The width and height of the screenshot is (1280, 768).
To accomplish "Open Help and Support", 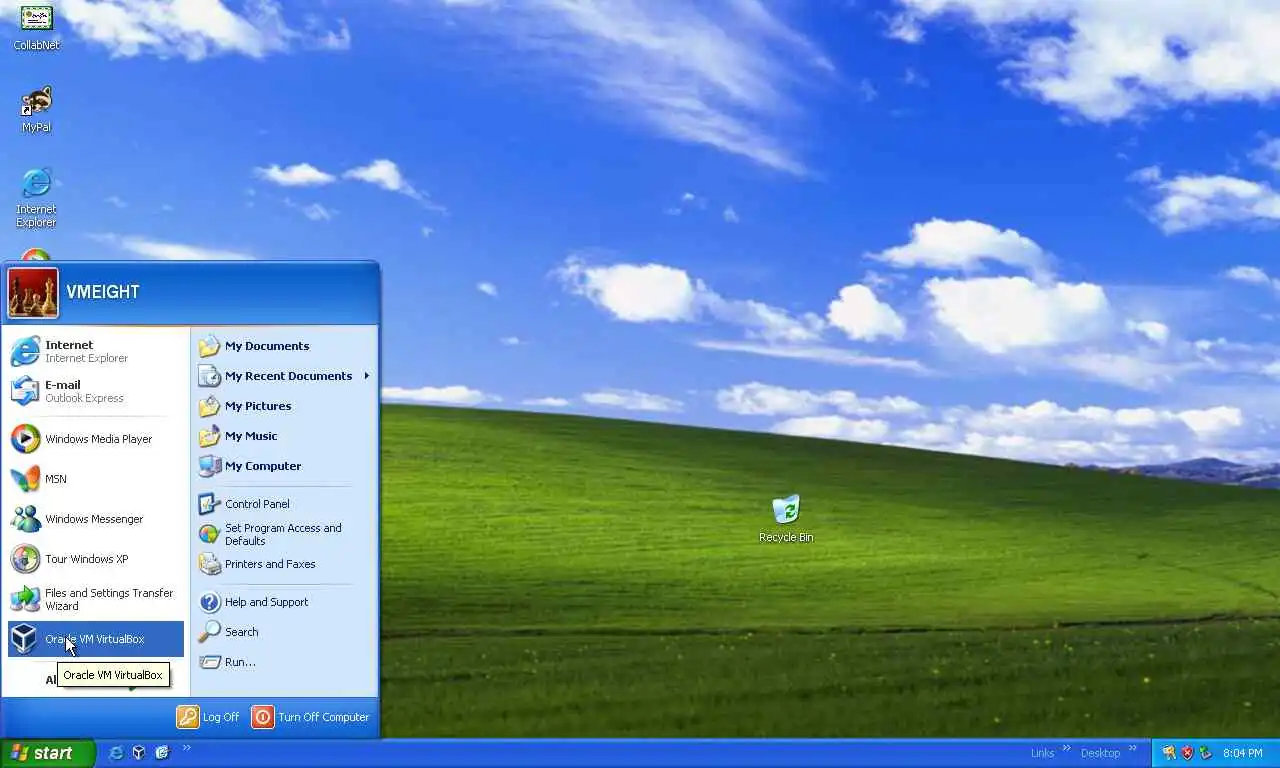I will coord(284,602).
